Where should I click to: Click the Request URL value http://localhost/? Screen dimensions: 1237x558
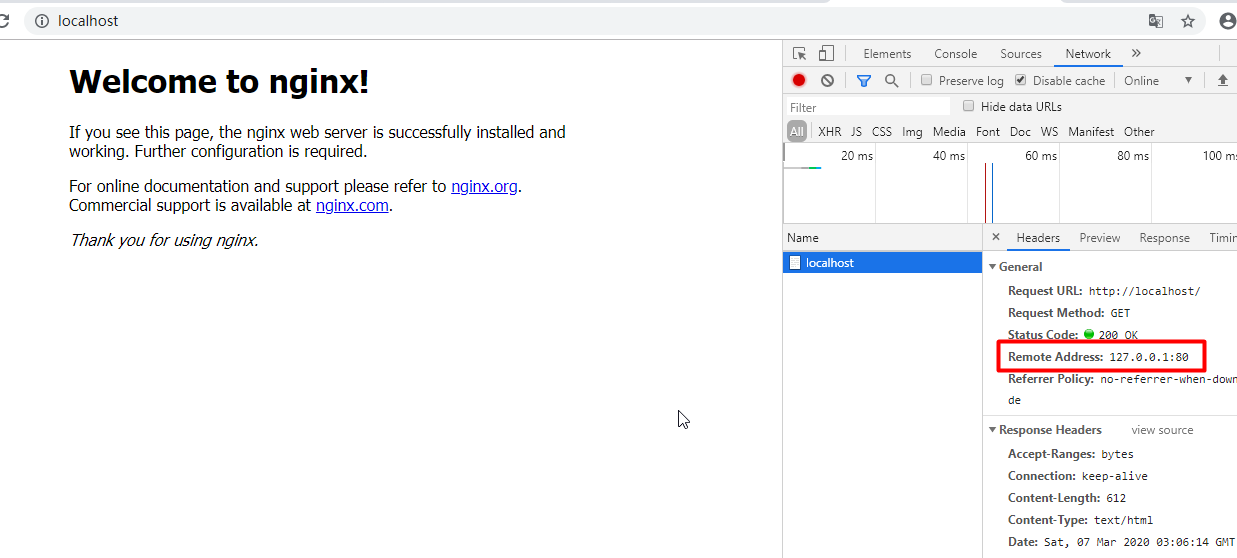[1144, 291]
